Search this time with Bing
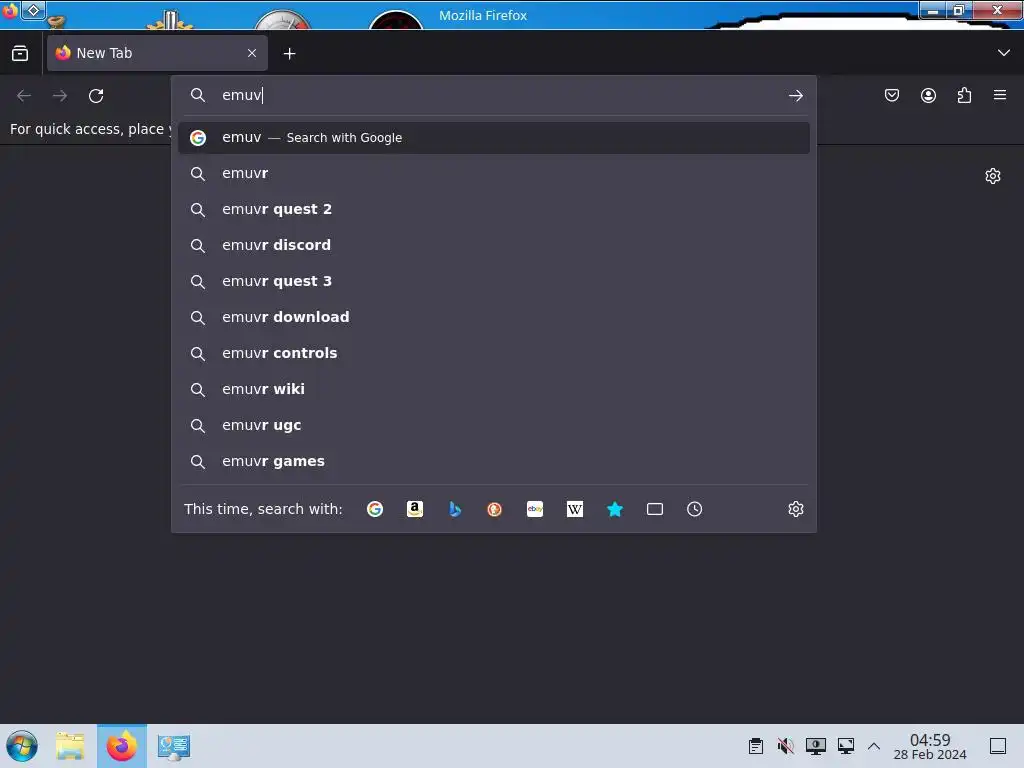1024x768 pixels. (x=455, y=509)
